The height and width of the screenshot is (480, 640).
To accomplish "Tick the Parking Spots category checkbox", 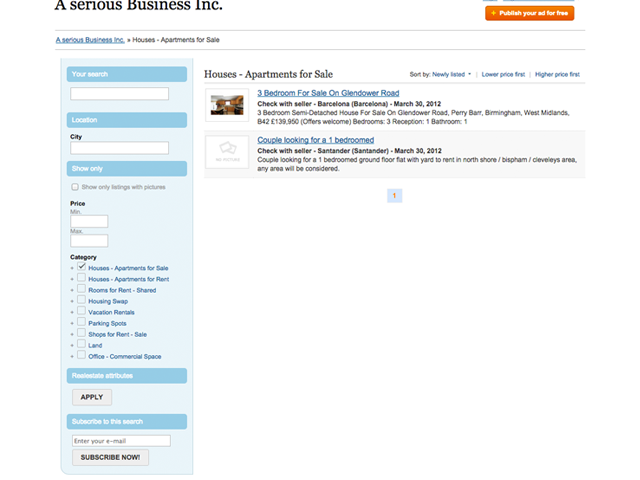I will coord(82,323).
